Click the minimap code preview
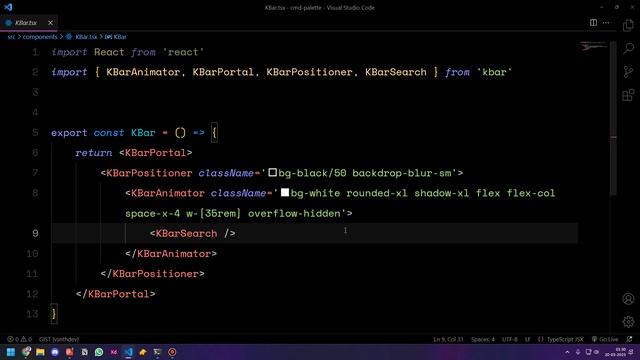 (x=594, y=47)
